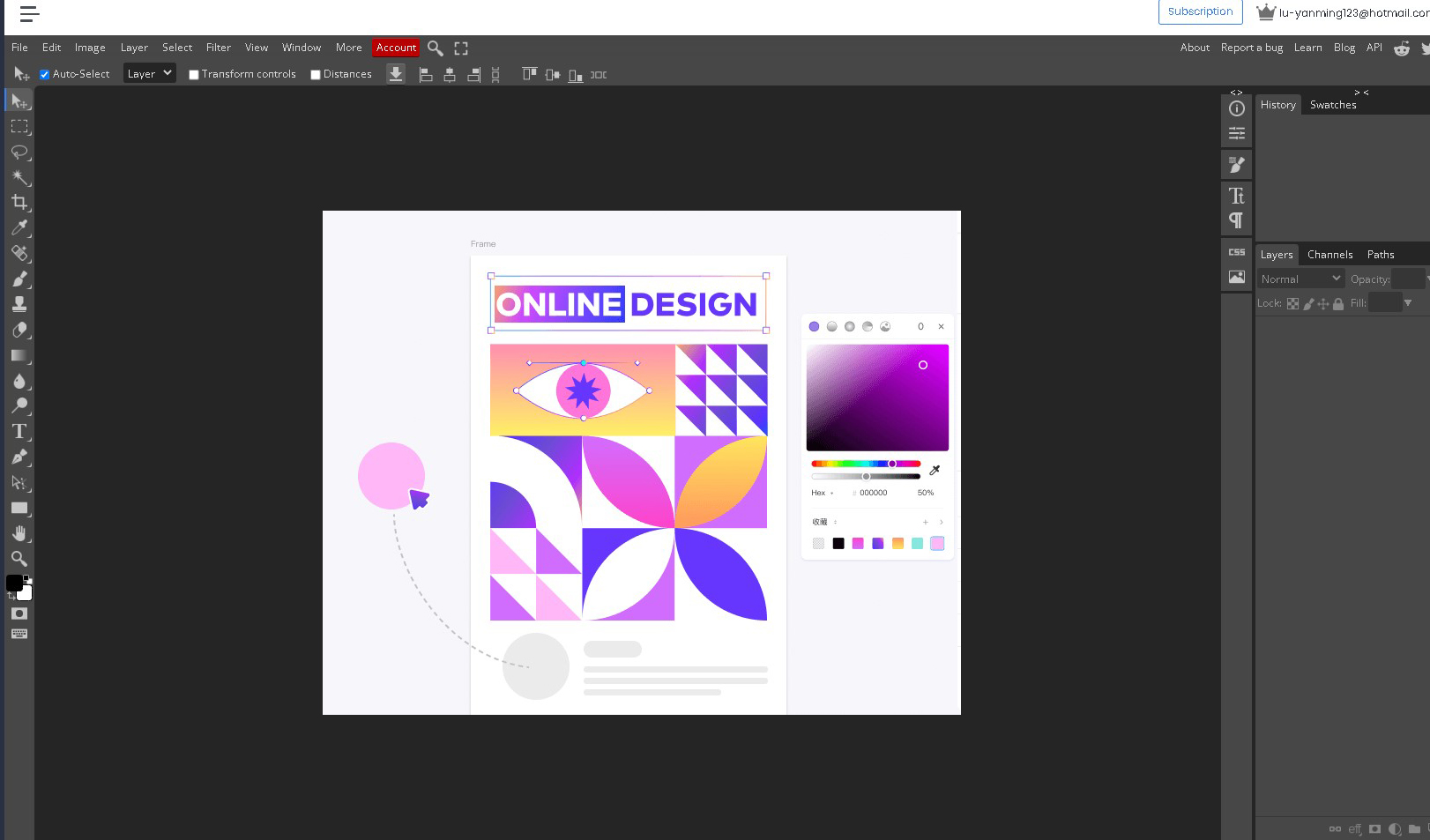Expand the side icon column arrows
The image size is (1430, 840).
pos(1236,92)
